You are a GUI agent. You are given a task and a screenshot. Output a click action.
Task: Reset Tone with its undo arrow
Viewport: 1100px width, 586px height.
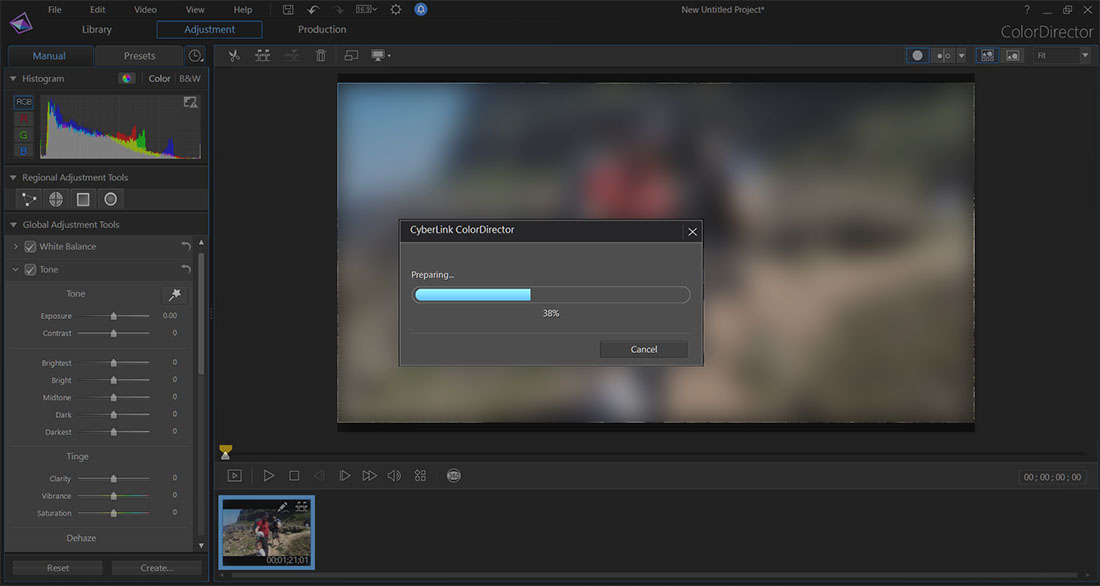(186, 269)
